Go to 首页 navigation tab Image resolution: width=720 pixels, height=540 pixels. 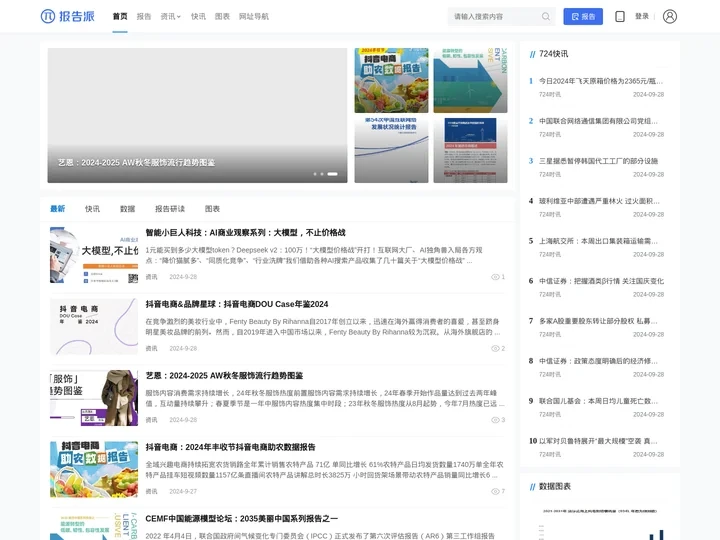coord(120,17)
